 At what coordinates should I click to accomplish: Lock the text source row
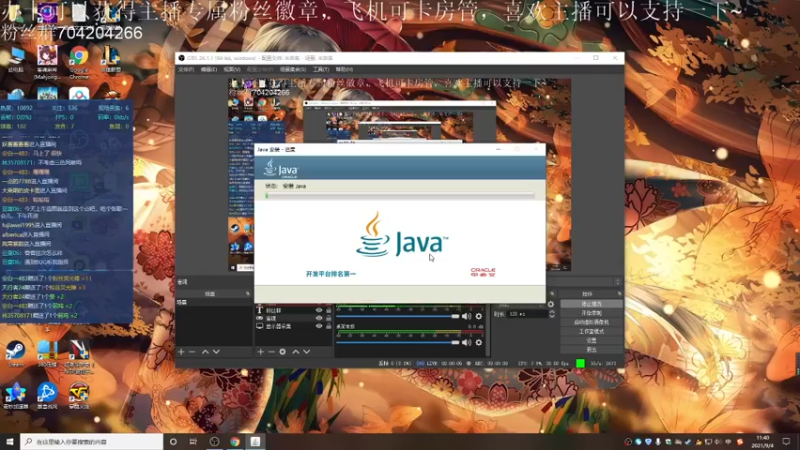pyautogui.click(x=329, y=310)
